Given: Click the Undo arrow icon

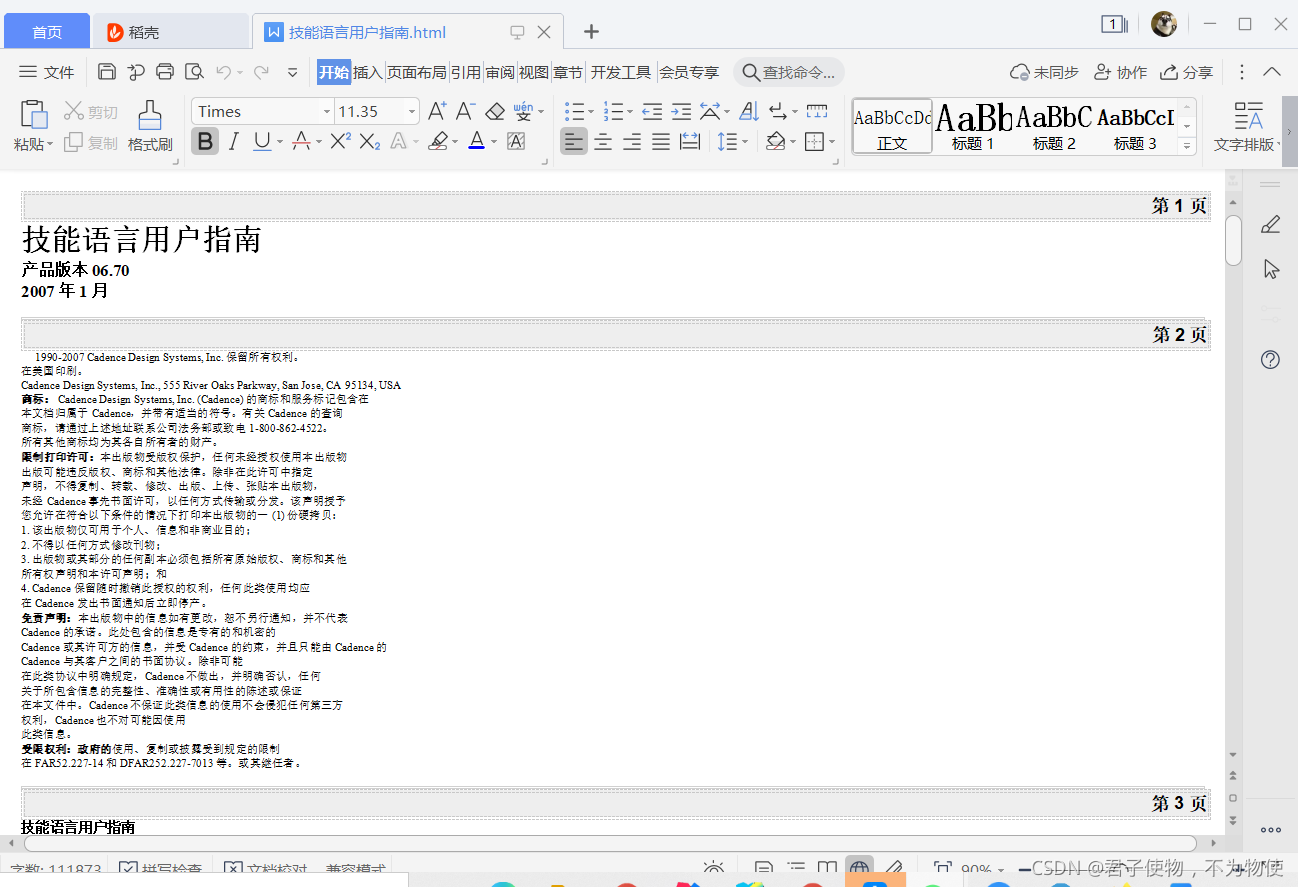Looking at the screenshot, I should coord(224,72).
